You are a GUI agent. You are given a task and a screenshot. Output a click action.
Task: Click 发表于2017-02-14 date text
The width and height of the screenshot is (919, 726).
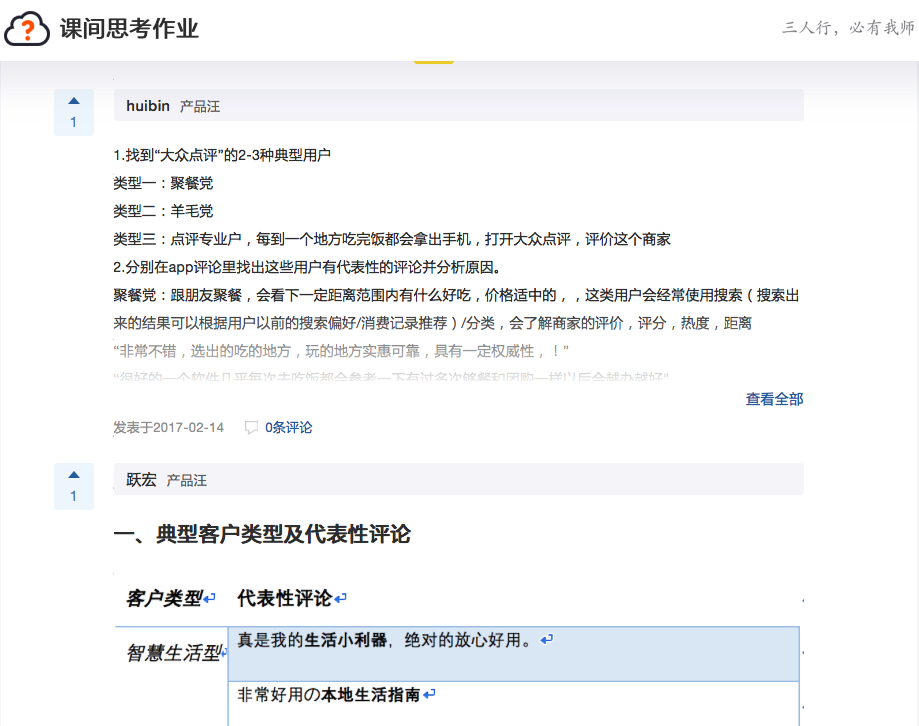[169, 428]
